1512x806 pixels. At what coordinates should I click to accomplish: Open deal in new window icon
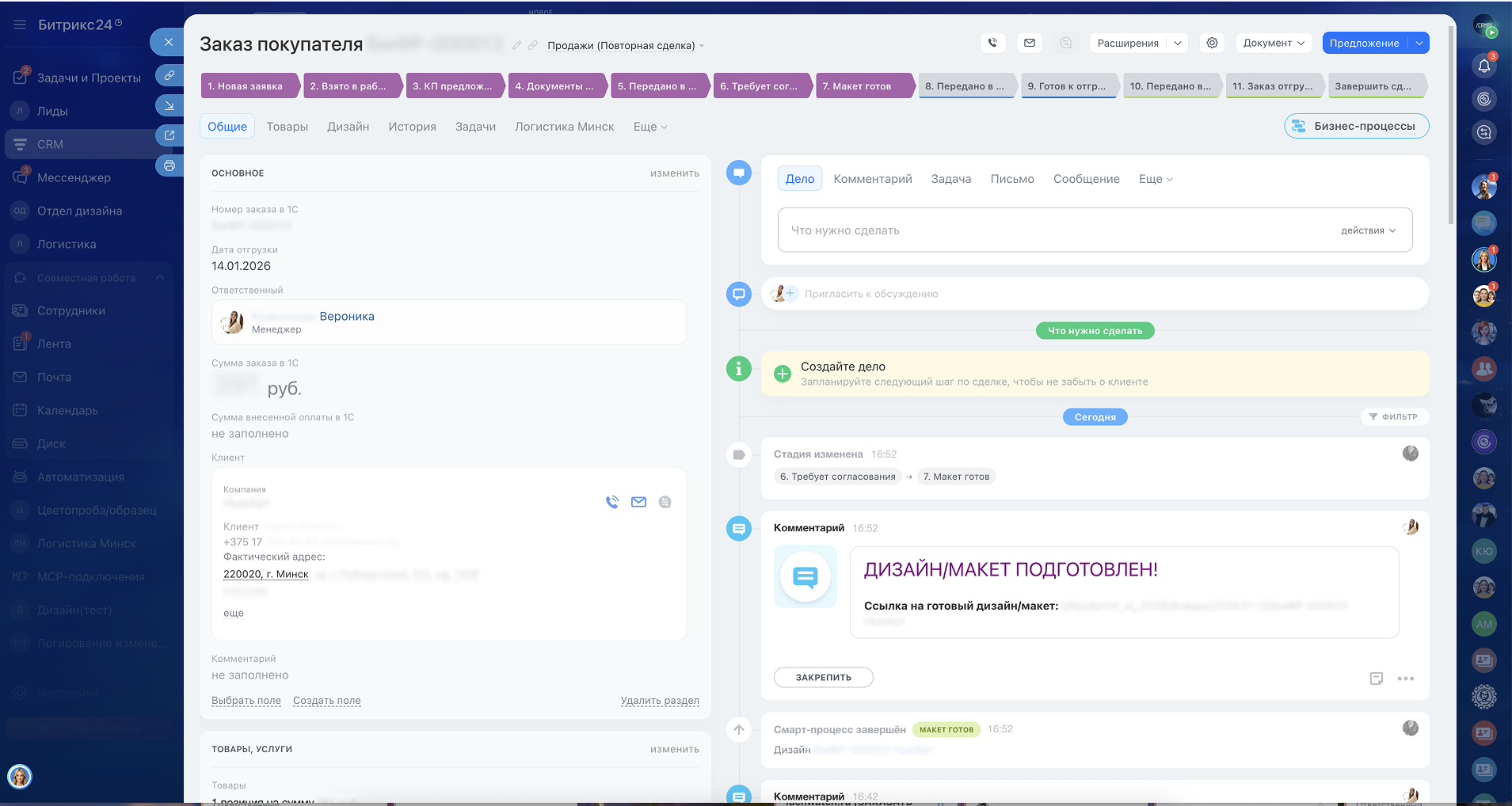(x=169, y=135)
